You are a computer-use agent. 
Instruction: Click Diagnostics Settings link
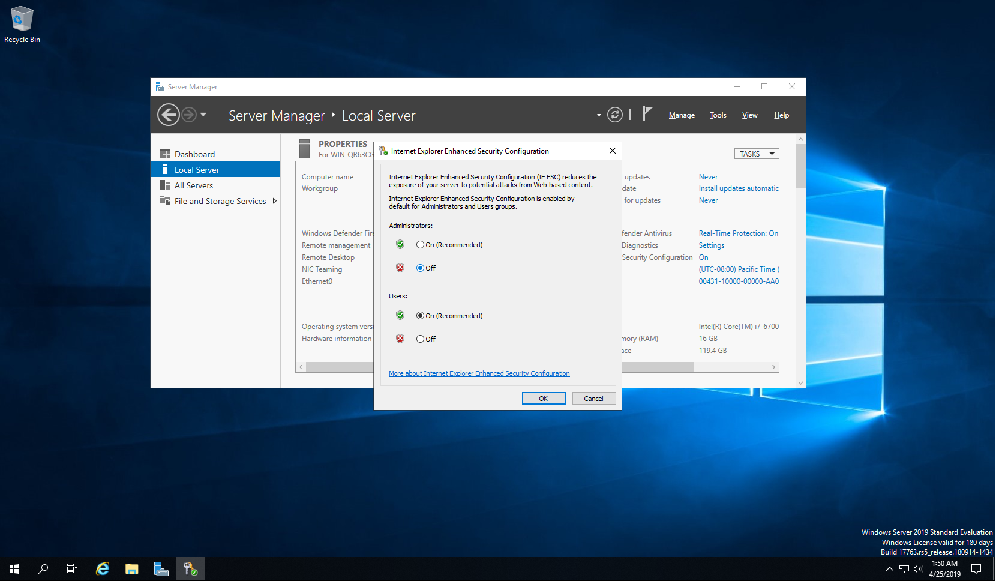(711, 245)
